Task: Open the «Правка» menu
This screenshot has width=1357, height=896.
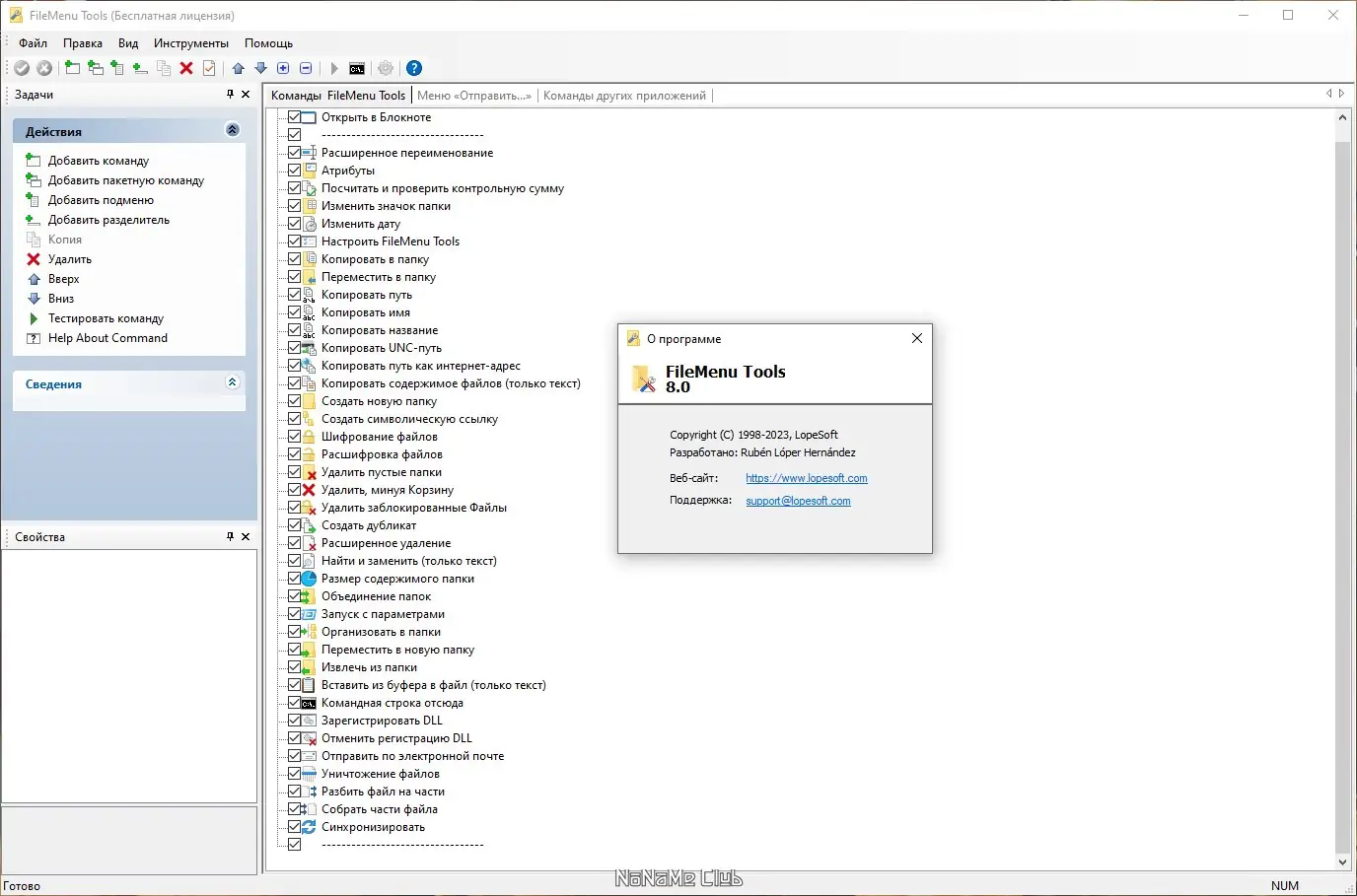Action: coord(83,43)
